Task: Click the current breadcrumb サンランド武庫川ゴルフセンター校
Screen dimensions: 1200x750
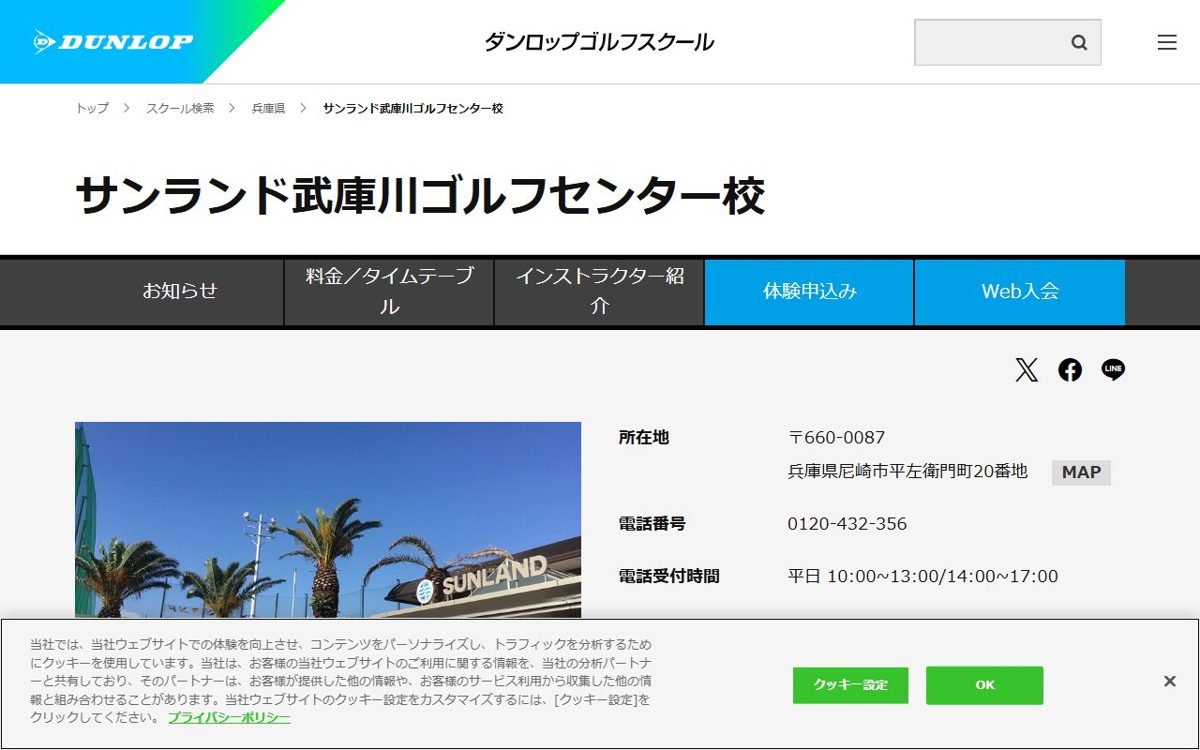Action: pos(413,108)
